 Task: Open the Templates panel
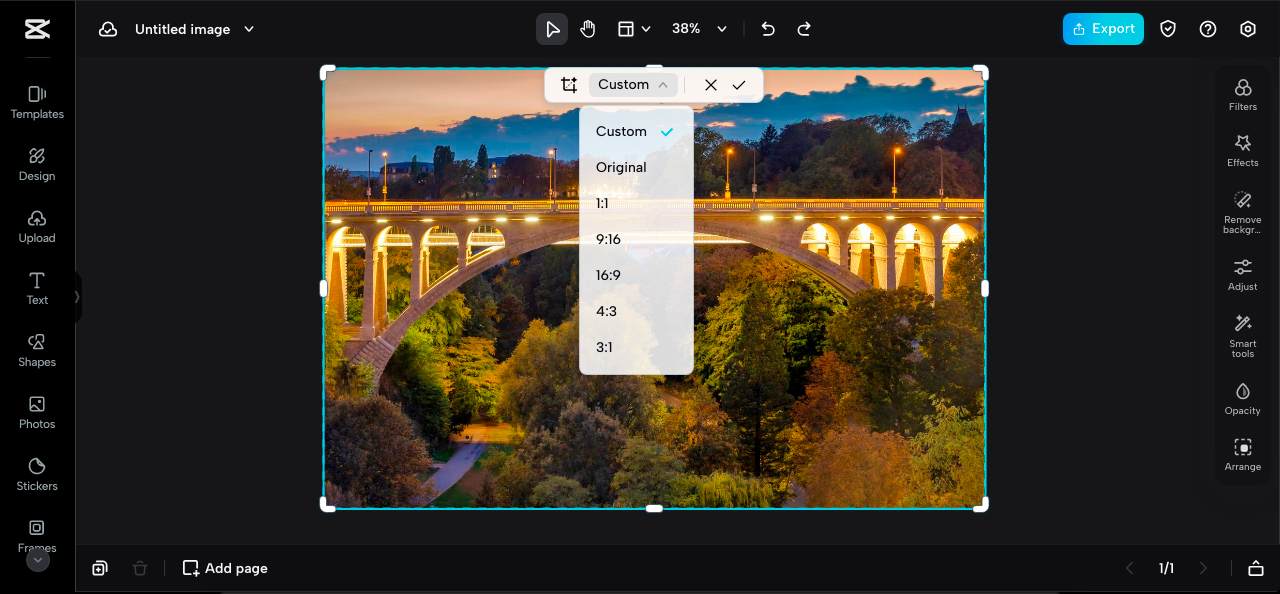pyautogui.click(x=37, y=102)
